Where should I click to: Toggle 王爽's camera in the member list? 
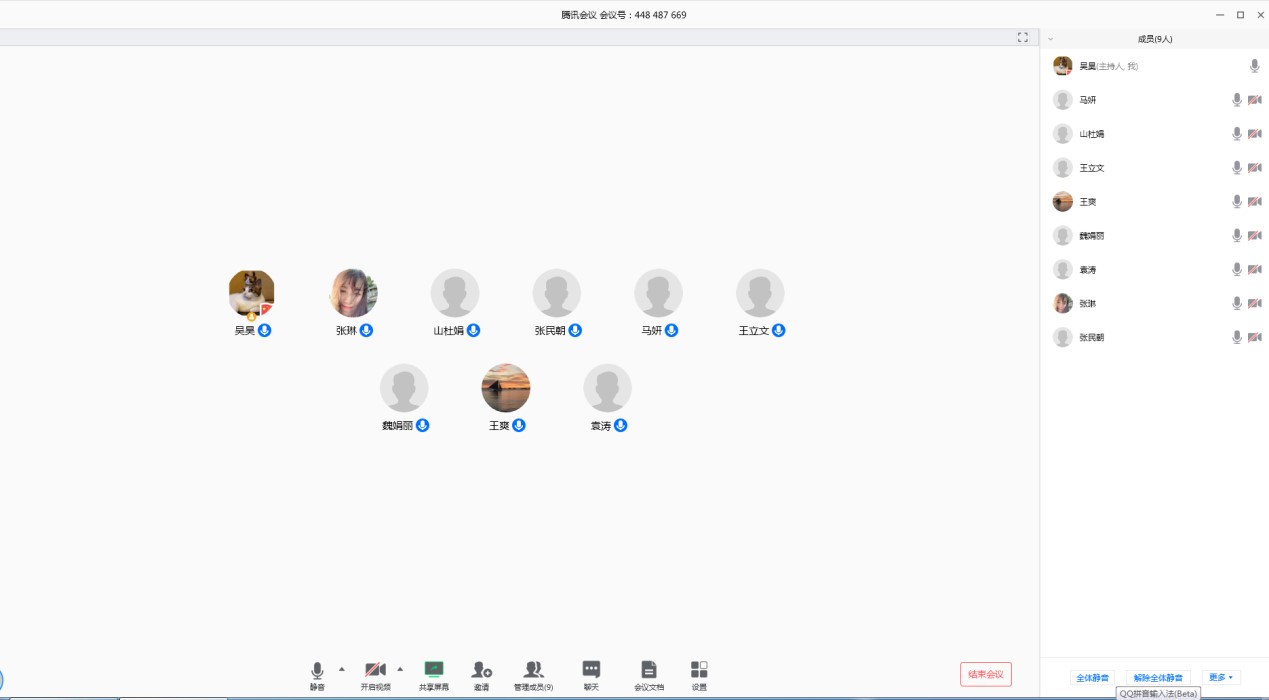click(x=1254, y=202)
